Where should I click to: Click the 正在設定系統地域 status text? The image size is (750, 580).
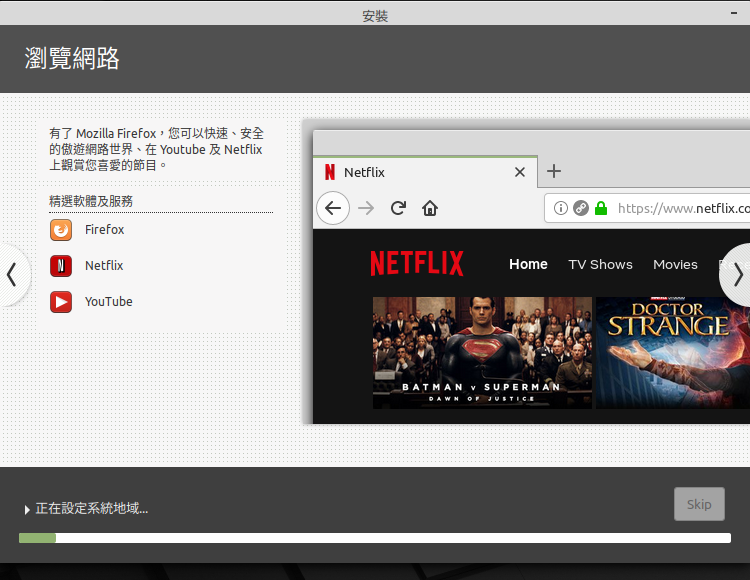coord(92,508)
